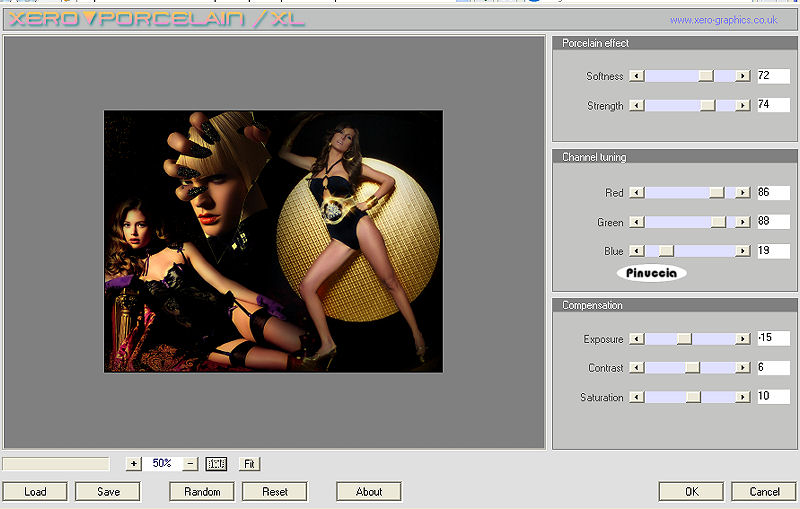Click the preview image thumbnail

[273, 241]
